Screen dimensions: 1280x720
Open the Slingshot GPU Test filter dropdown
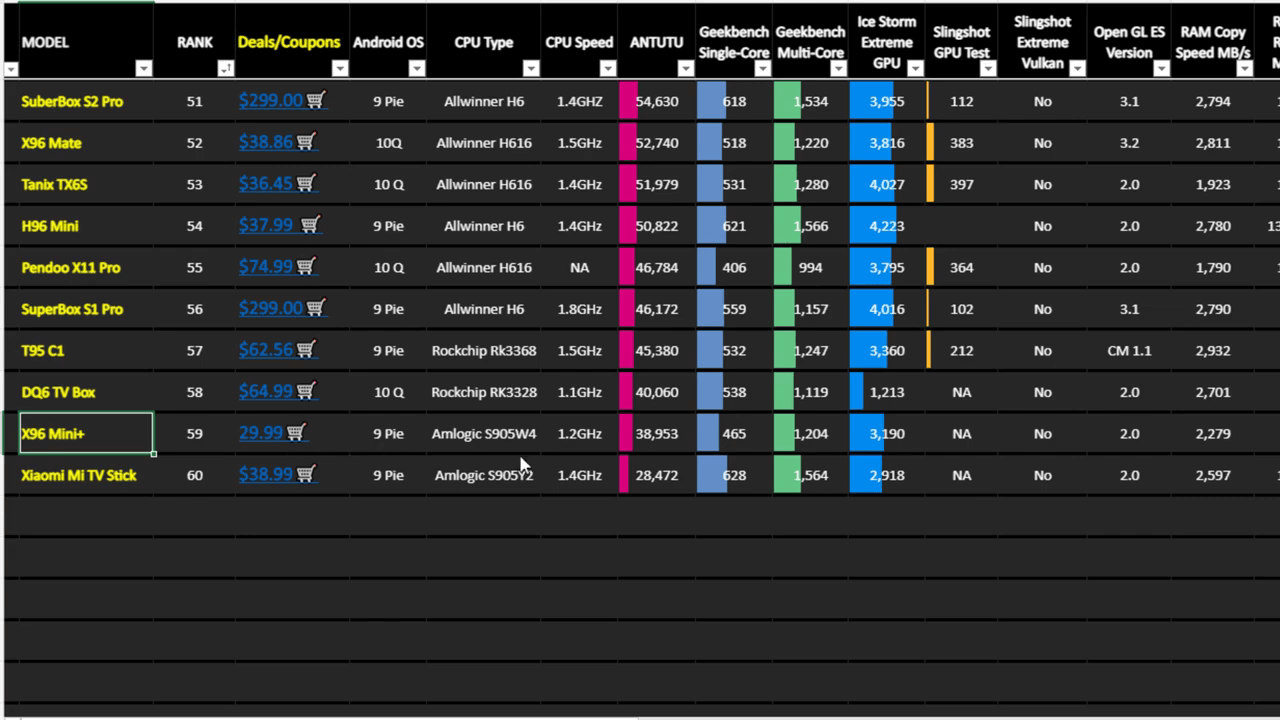point(988,69)
